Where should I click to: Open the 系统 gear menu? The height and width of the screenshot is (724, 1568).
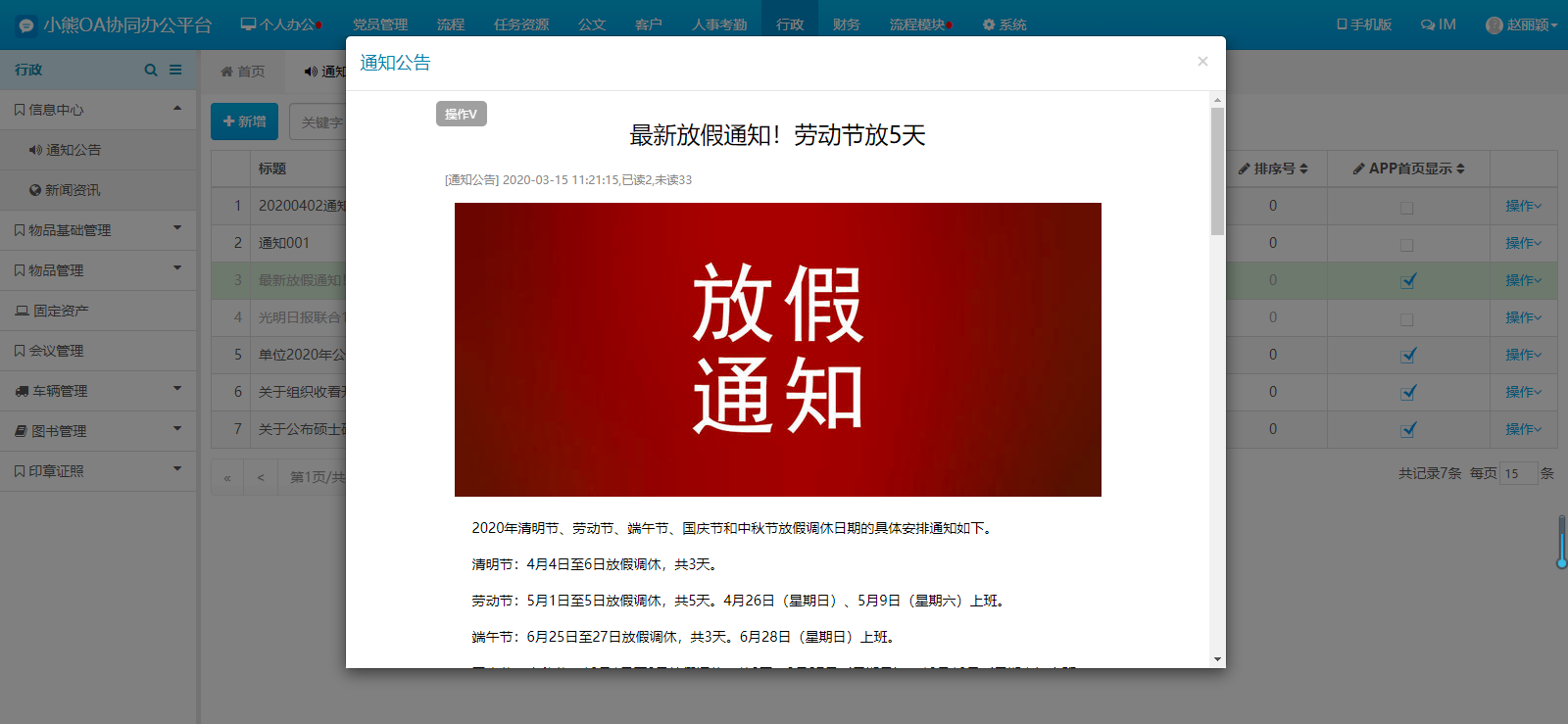coord(1004,24)
